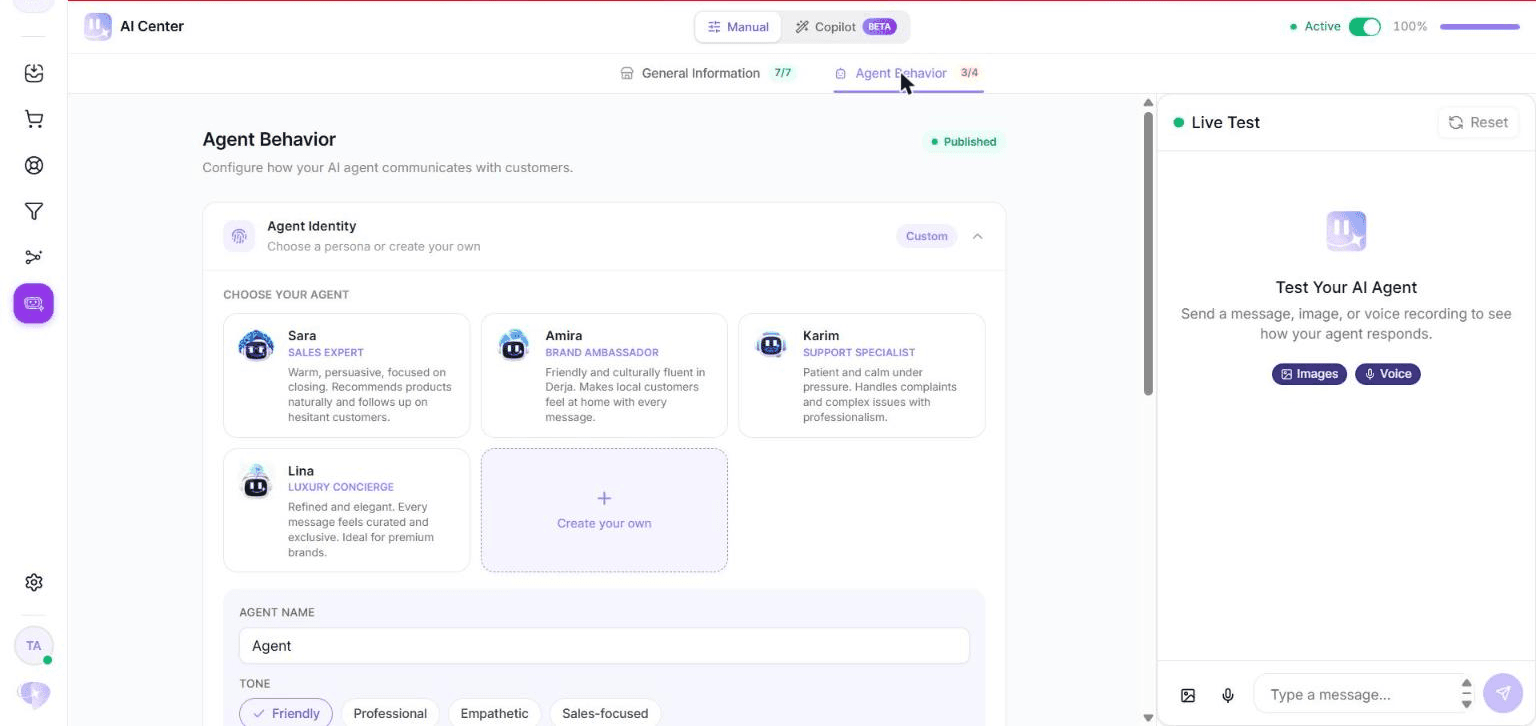
Task: Click the Custom badge
Action: 926,236
